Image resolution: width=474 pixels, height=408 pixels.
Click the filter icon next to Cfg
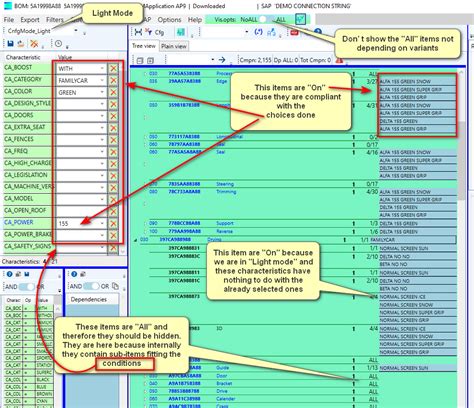click(149, 32)
